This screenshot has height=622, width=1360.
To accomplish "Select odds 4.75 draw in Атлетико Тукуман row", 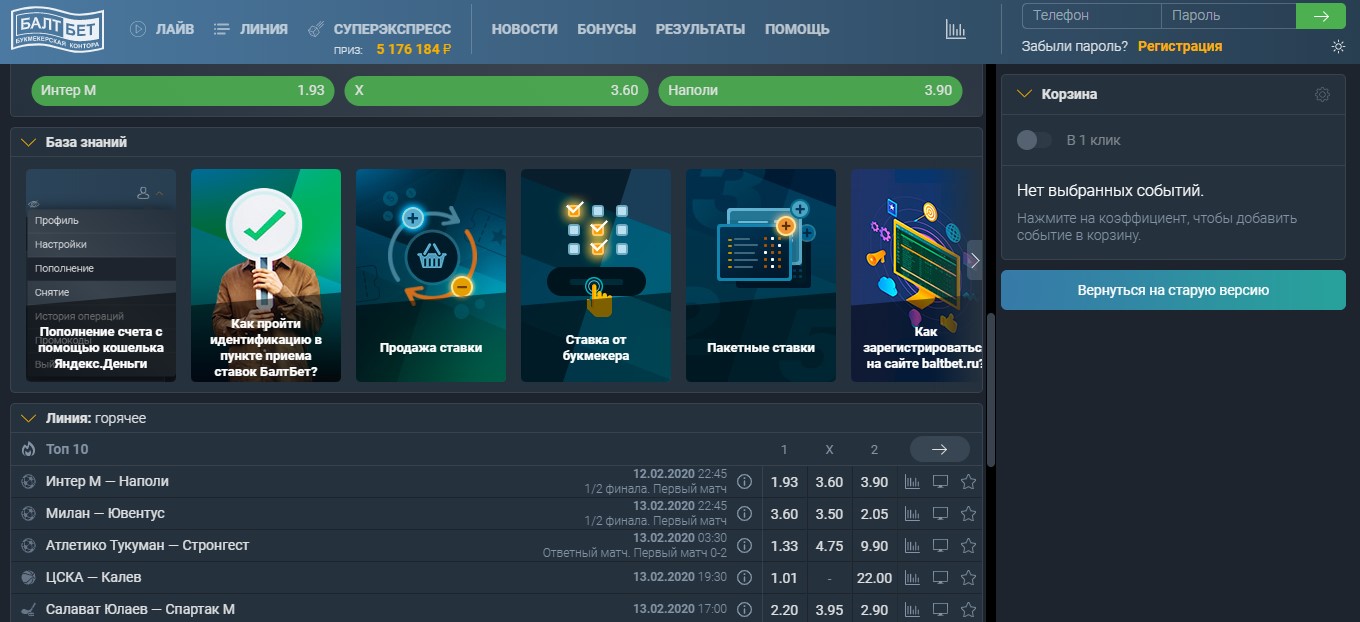I will [829, 546].
